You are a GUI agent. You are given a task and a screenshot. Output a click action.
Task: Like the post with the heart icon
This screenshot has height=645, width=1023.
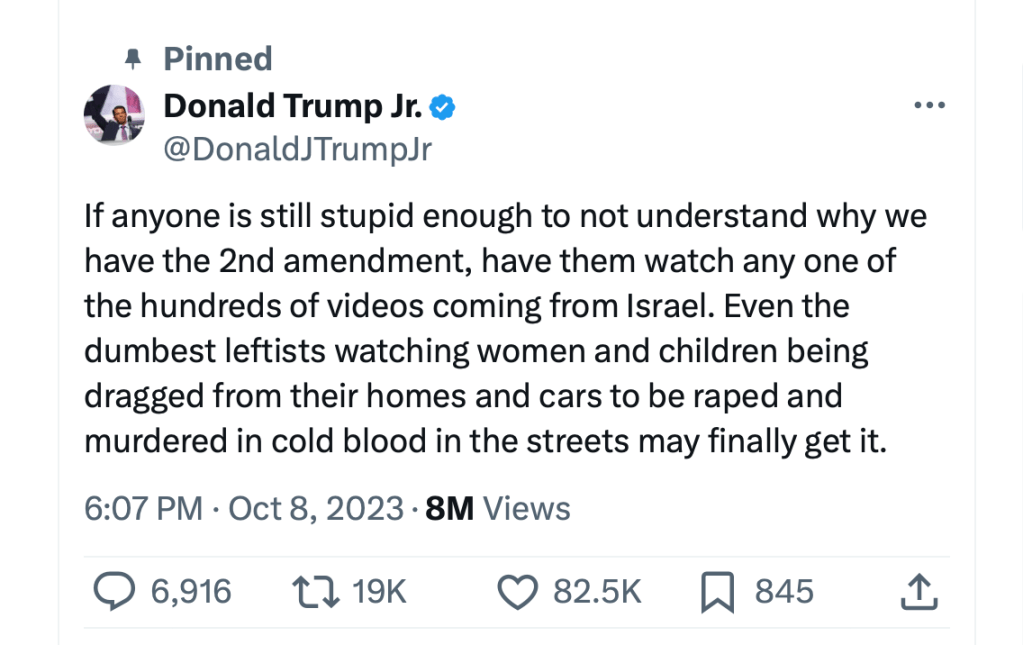518,591
